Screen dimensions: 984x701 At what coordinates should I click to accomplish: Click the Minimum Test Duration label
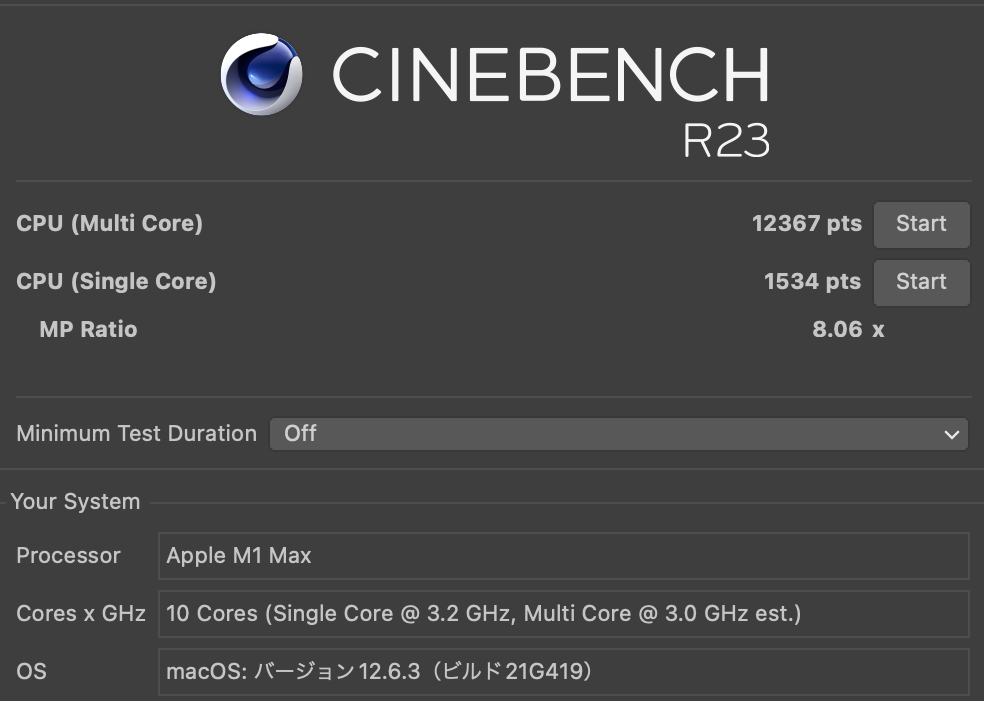coord(136,434)
